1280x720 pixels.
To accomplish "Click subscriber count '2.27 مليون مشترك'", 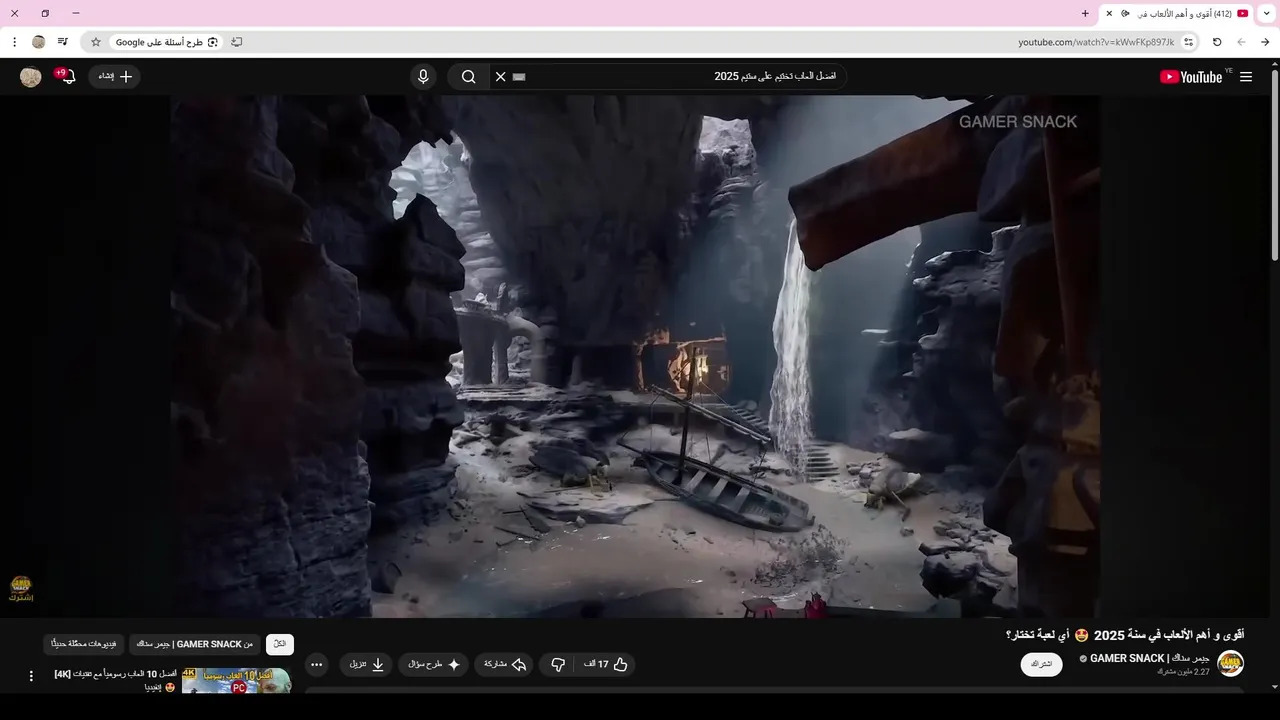I will (x=1184, y=672).
